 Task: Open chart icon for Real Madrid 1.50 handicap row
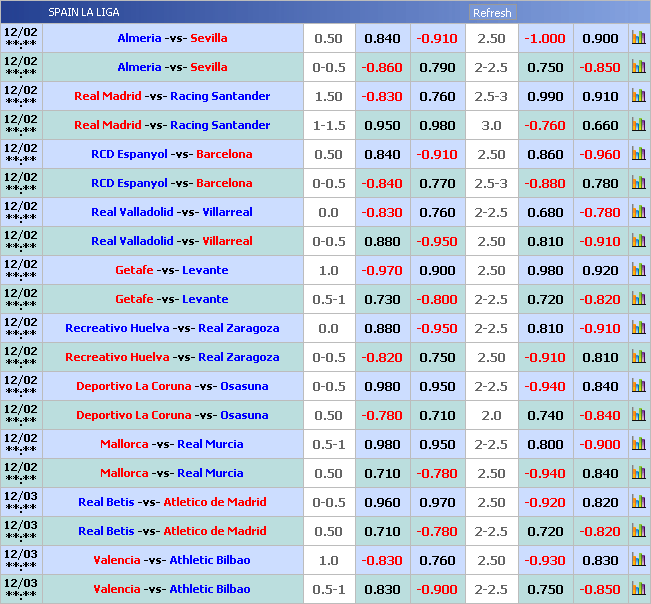click(x=638, y=96)
